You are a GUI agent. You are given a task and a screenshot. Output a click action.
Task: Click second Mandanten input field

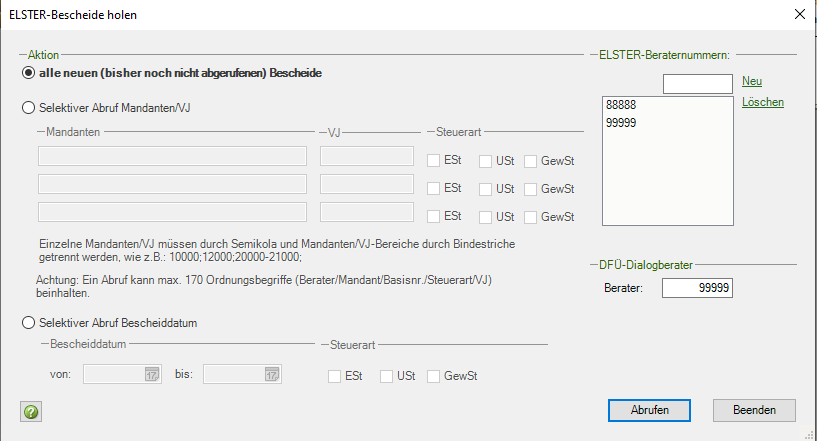(172, 184)
